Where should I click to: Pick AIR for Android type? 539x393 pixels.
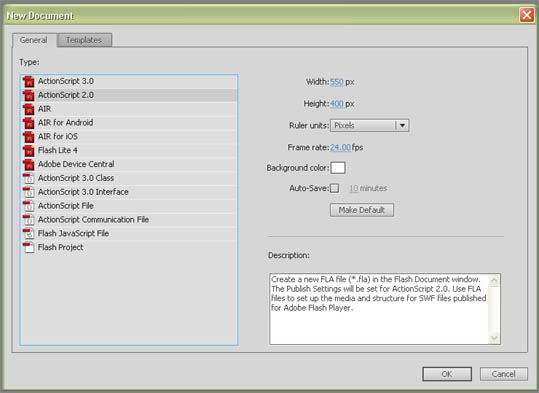129,123
